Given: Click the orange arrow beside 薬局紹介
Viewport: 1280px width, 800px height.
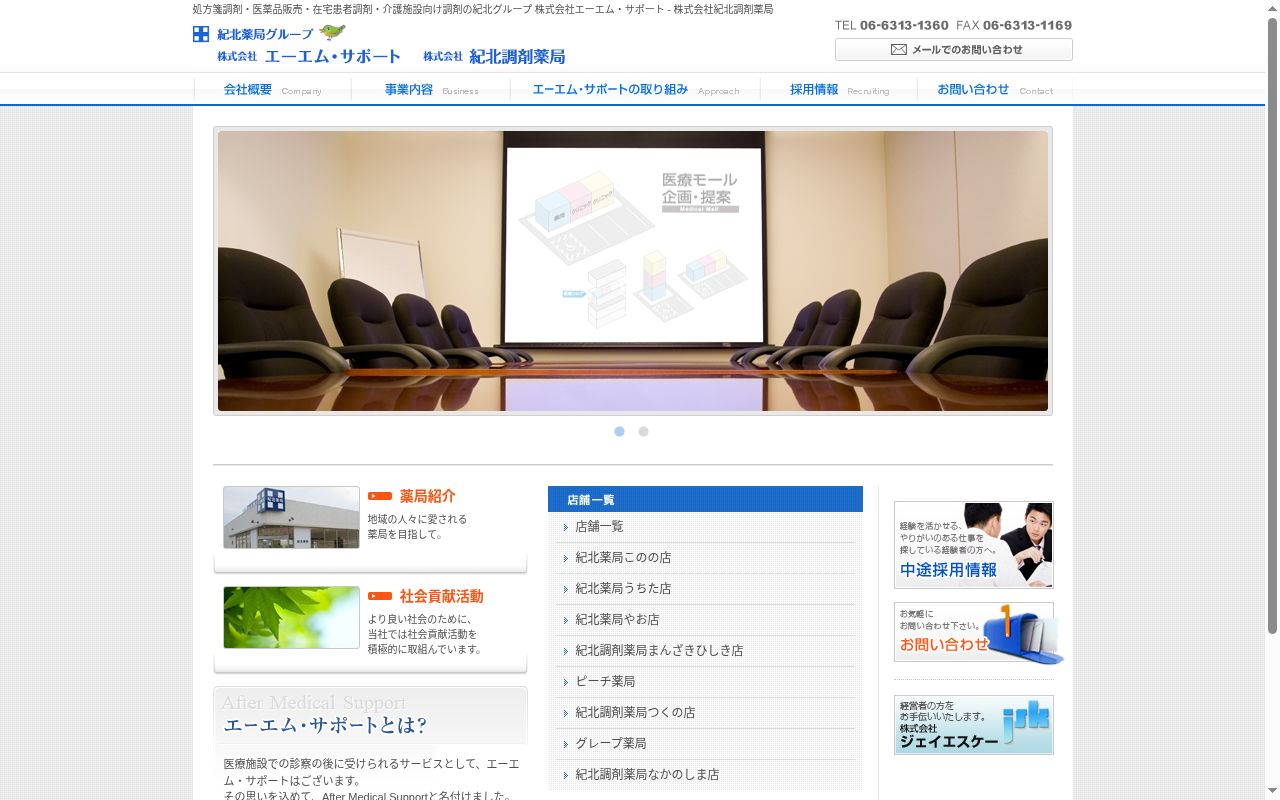Looking at the screenshot, I should point(380,496).
